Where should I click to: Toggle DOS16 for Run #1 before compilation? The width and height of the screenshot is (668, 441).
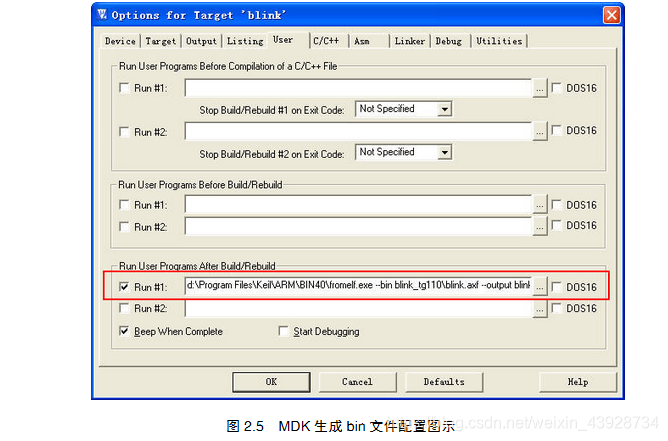pos(556,87)
